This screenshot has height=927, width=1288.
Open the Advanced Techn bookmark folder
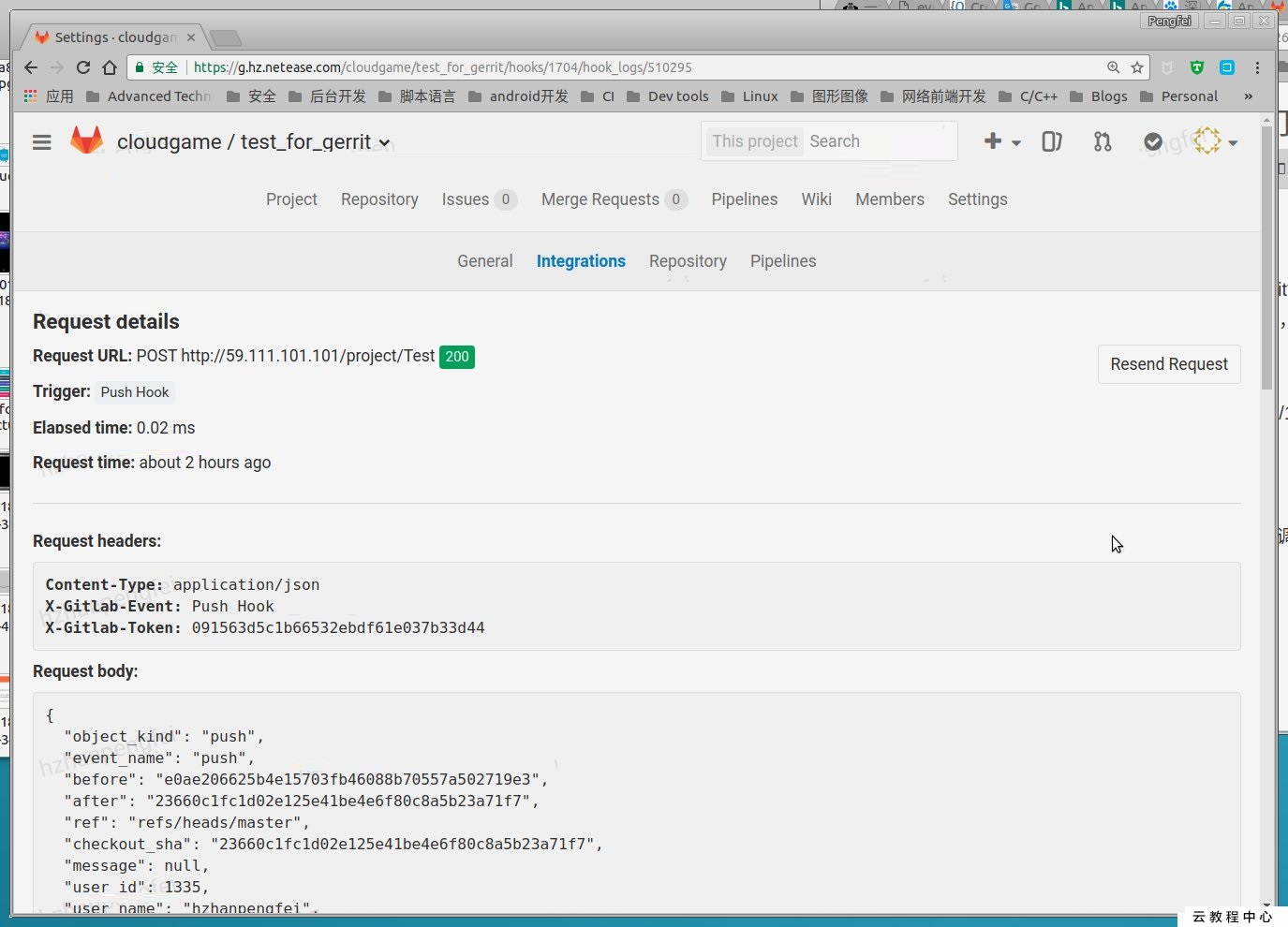(x=148, y=96)
